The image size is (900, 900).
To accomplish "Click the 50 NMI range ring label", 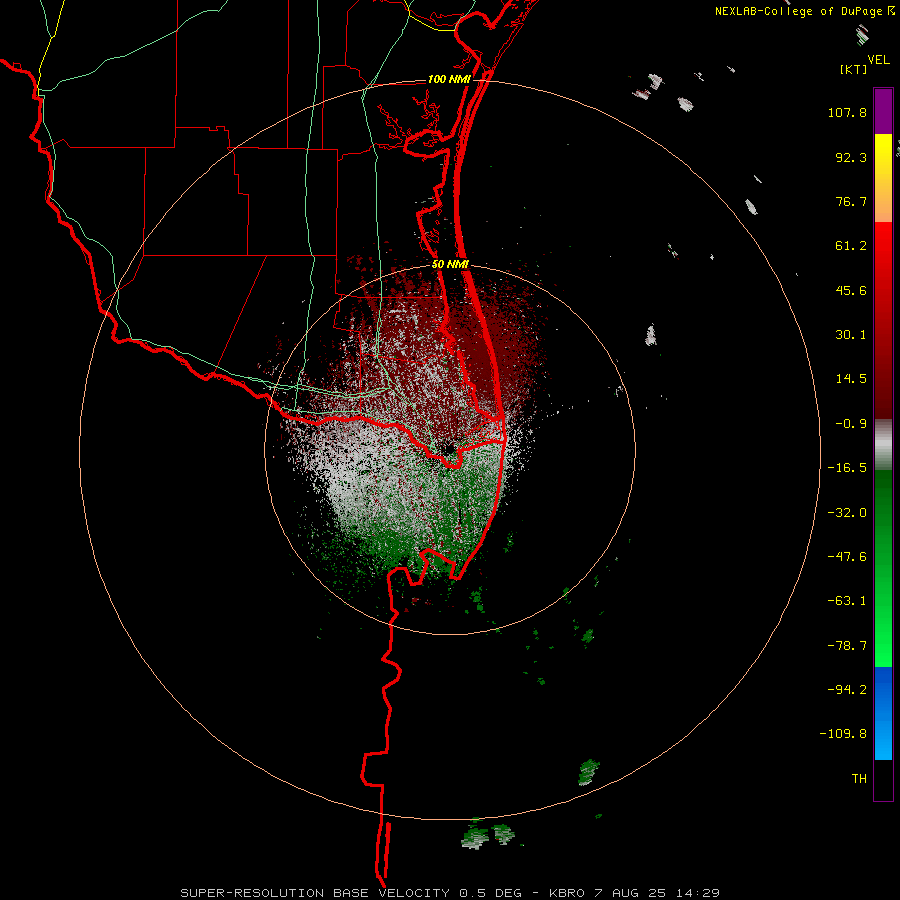I will [x=451, y=264].
